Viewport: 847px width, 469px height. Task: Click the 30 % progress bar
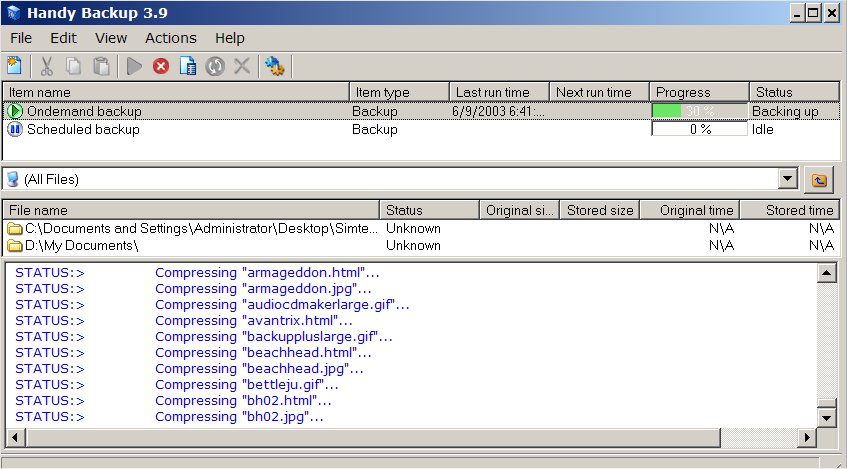pos(700,111)
